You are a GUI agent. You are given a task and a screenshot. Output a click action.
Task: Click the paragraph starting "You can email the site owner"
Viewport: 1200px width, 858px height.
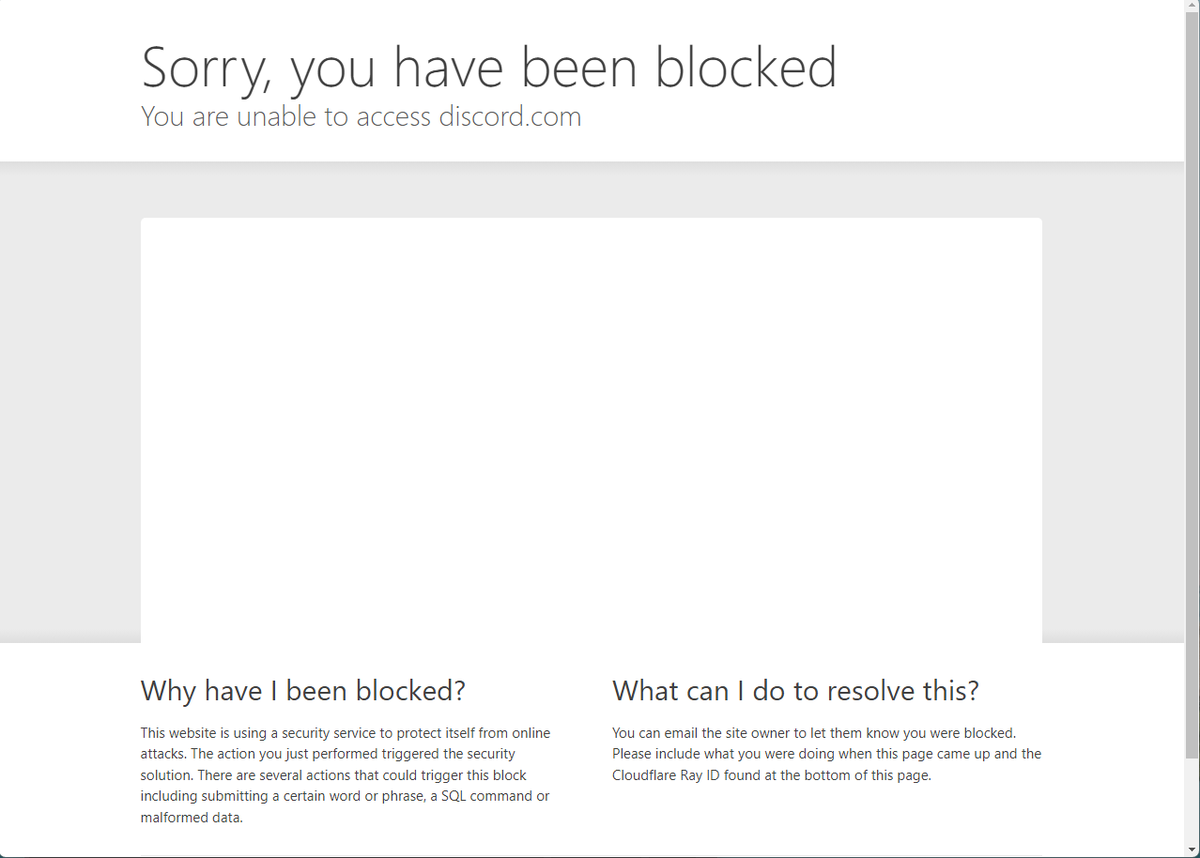(827, 754)
